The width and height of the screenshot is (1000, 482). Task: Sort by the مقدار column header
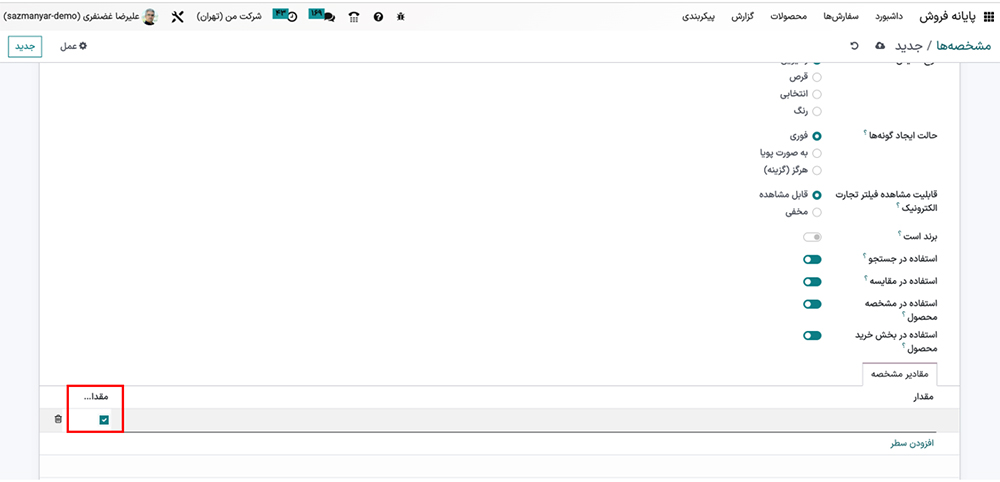922,397
